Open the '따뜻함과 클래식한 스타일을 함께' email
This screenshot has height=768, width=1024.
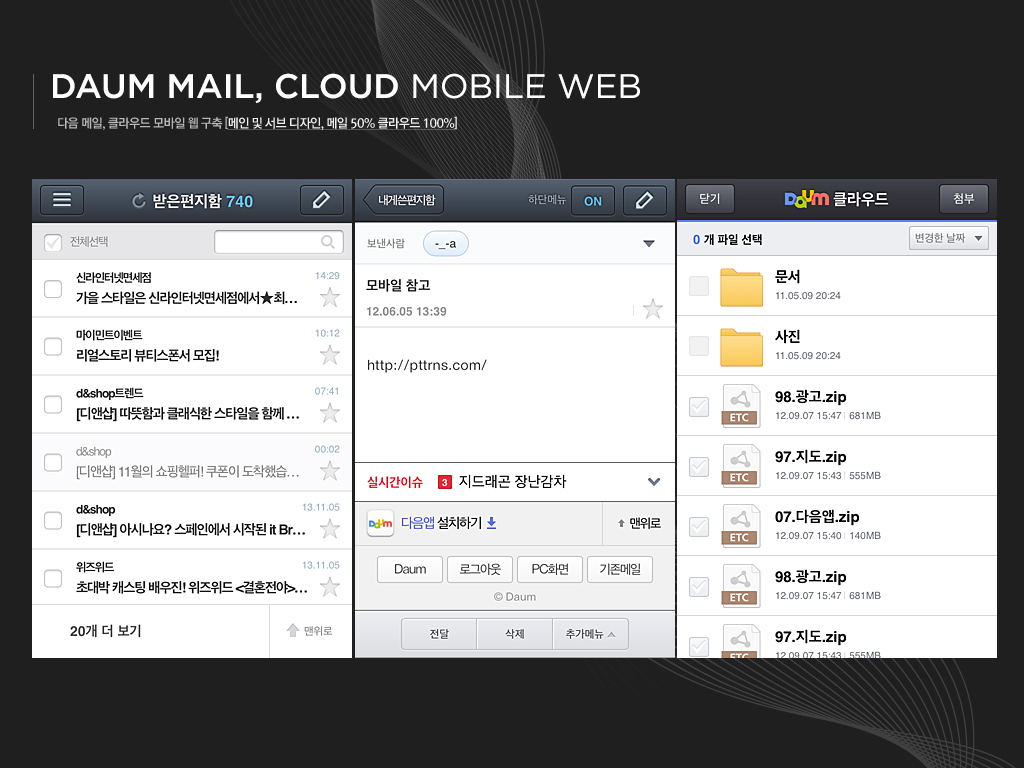tap(188, 413)
